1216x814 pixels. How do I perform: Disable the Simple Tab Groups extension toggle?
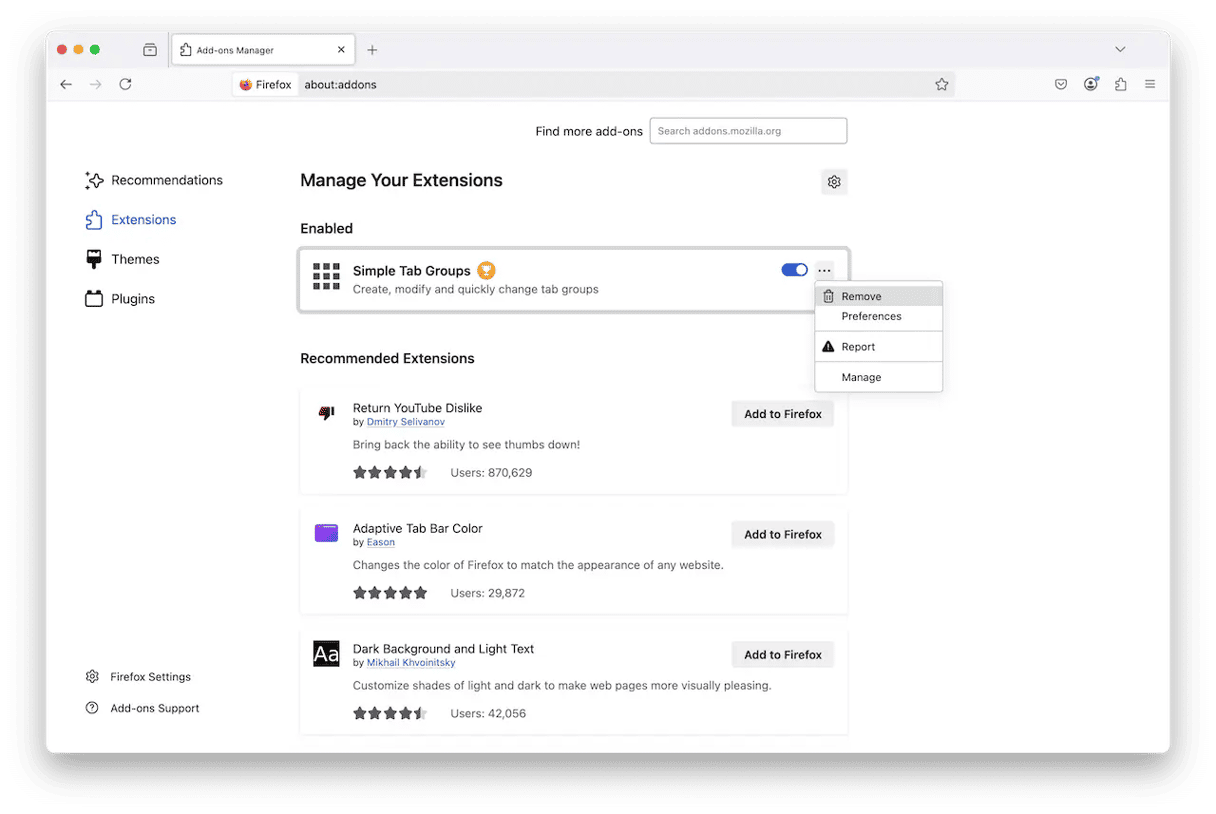pos(794,270)
